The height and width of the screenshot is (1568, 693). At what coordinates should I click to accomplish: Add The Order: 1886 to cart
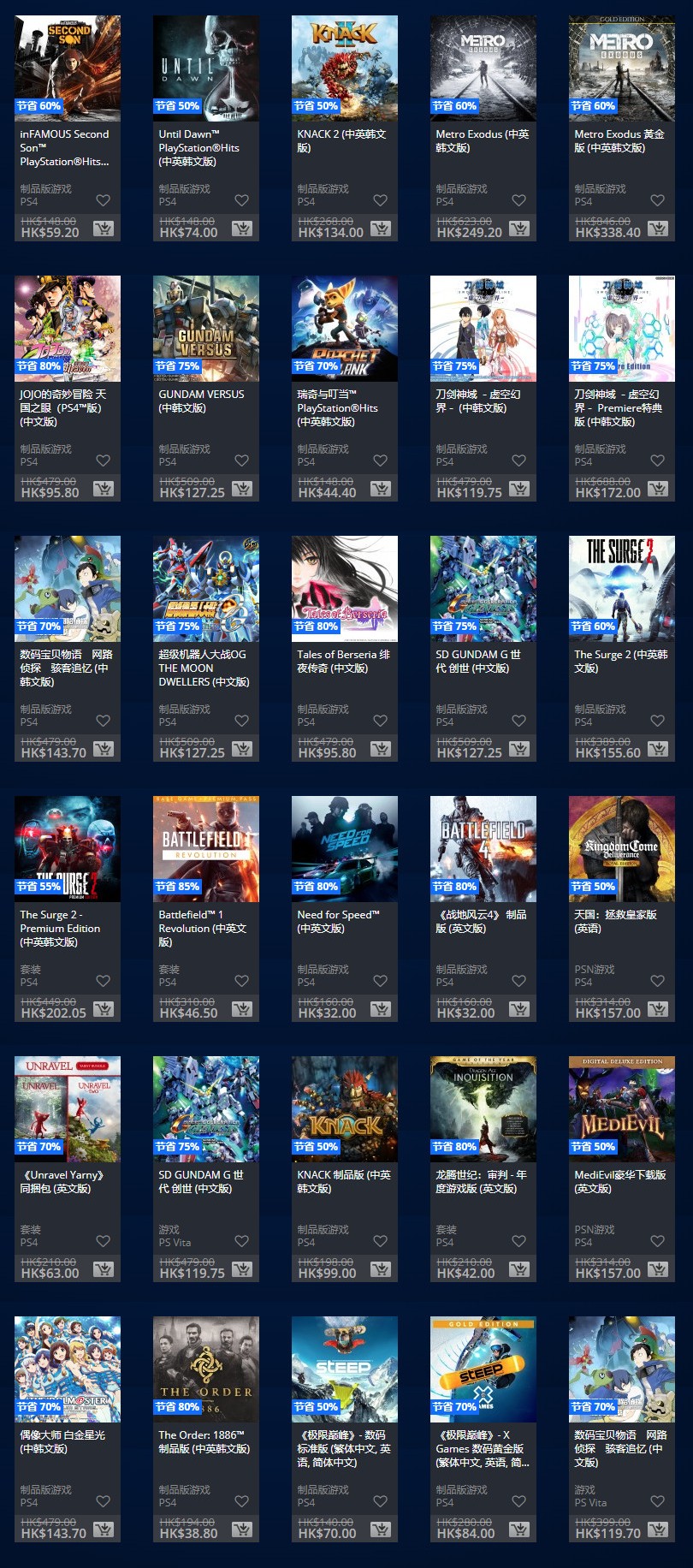point(242,1529)
